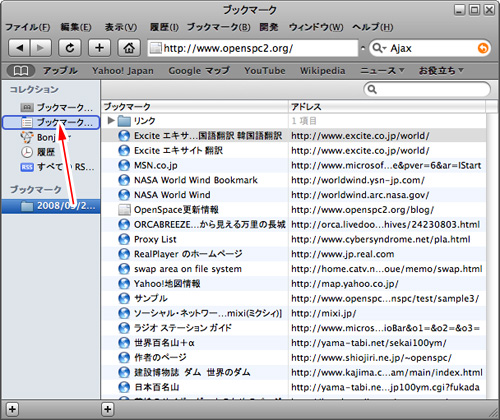Screen dimensions: 500x420
Task: Click the open-book bookmarks icon in bookmarks bar
Action: pyautogui.click(x=21, y=71)
